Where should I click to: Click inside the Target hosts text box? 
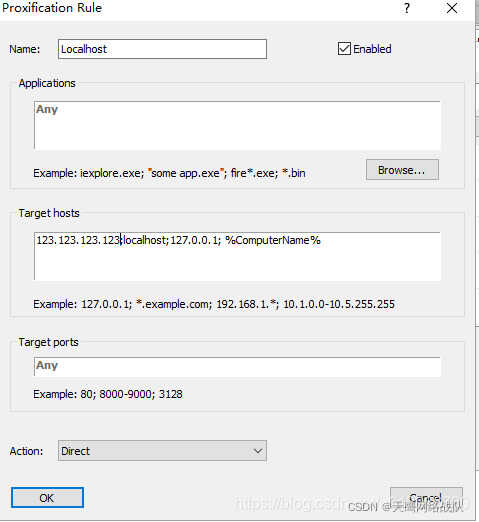click(x=237, y=256)
